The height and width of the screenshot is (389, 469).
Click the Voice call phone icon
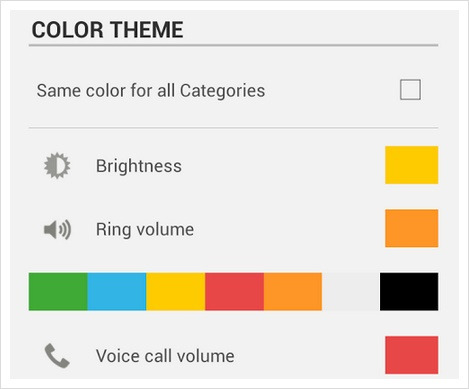[57, 356]
